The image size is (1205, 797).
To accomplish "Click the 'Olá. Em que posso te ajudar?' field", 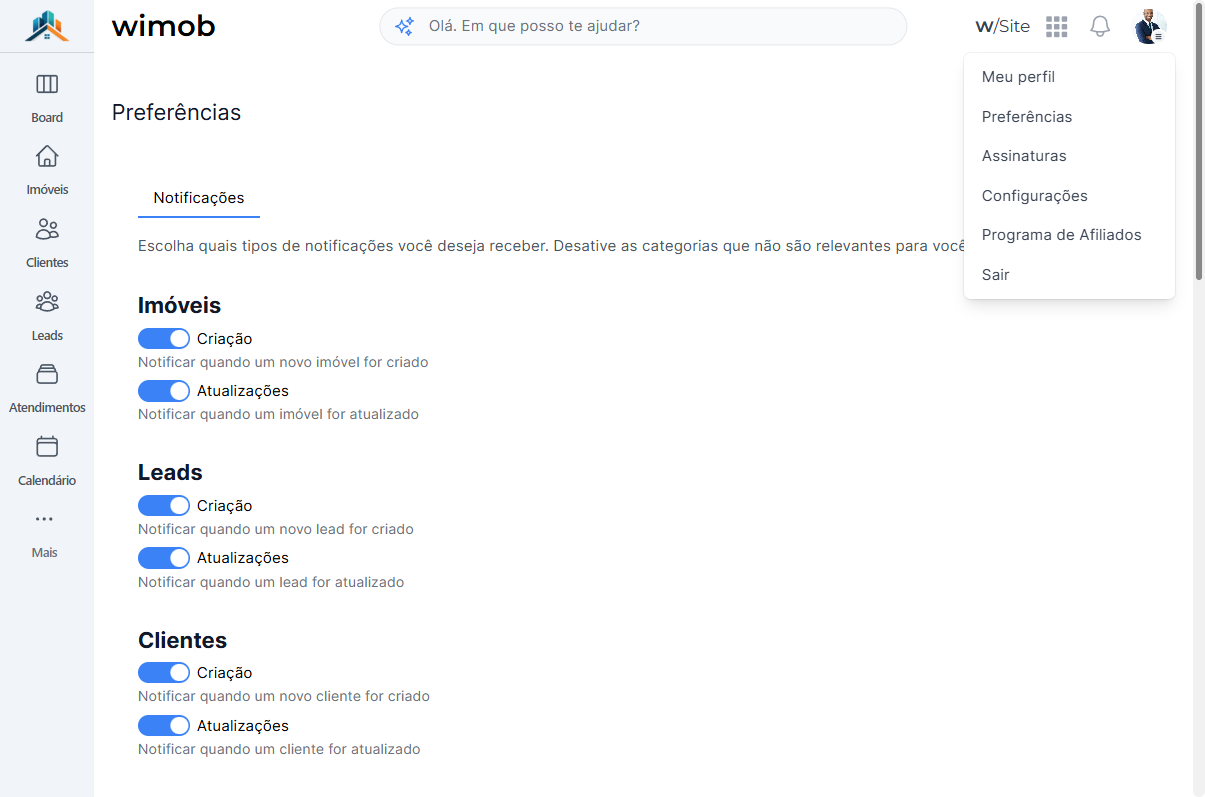I will pos(643,26).
